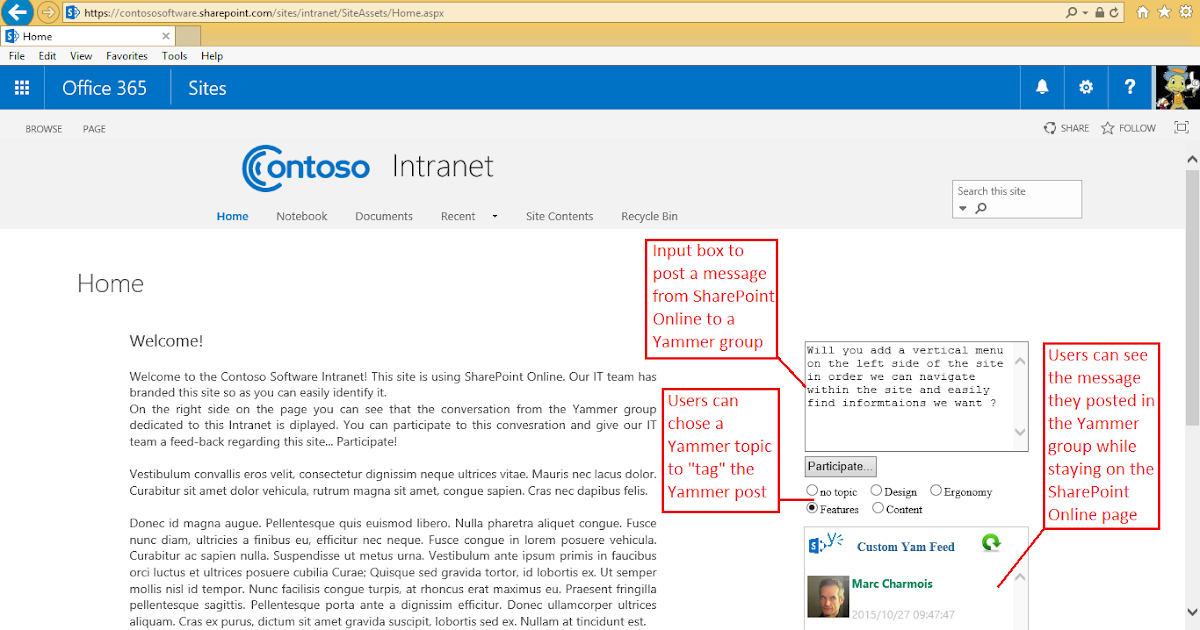1200x630 pixels.
Task: Click the Home browser tab
Action: pyautogui.click(x=88, y=36)
